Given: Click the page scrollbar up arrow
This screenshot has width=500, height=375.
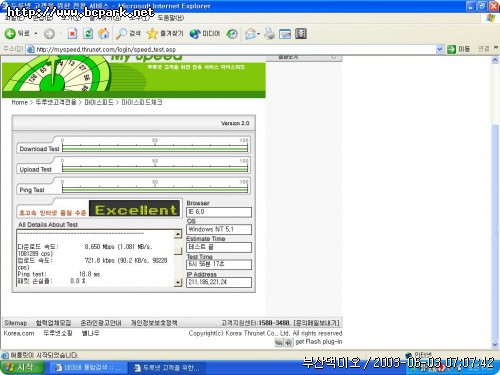Looking at the screenshot, I should click(x=495, y=60).
